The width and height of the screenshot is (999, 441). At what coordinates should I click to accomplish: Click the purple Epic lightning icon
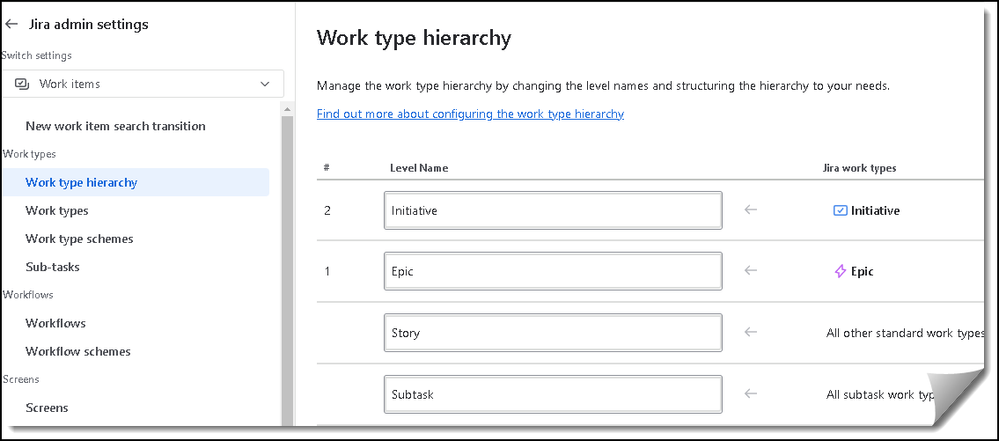[x=840, y=271]
